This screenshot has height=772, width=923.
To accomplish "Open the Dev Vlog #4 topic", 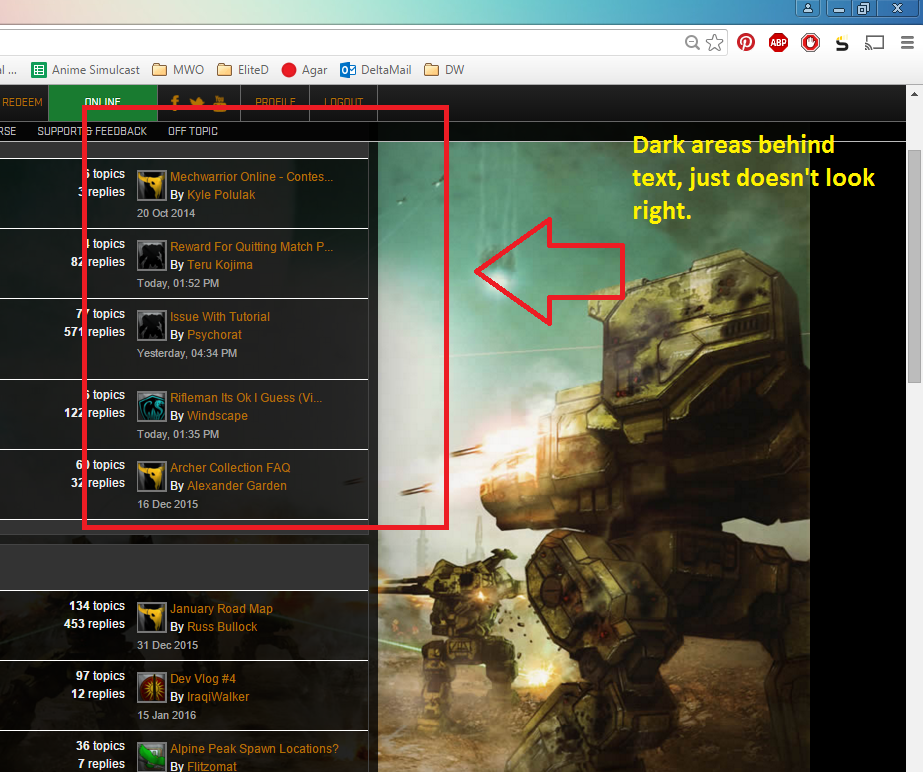I will click(202, 679).
